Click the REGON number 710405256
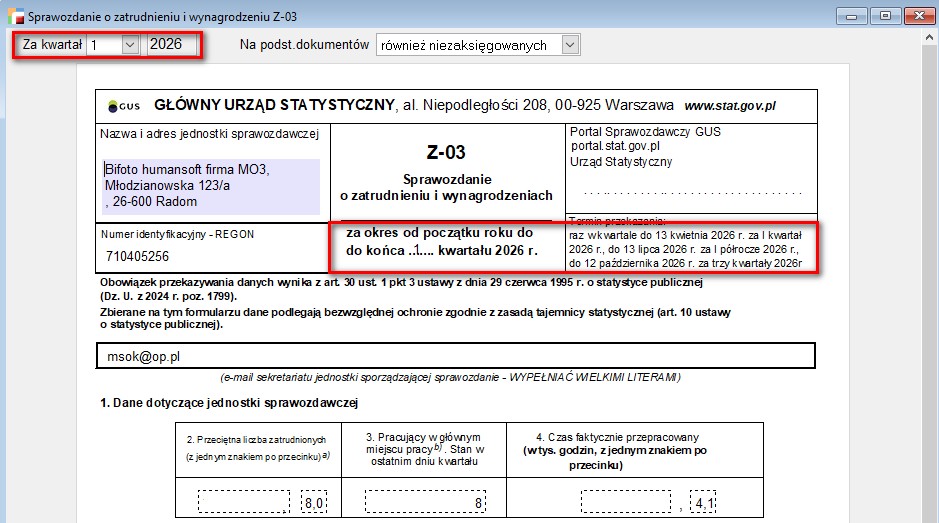The width and height of the screenshot is (939, 523). pyautogui.click(x=140, y=256)
